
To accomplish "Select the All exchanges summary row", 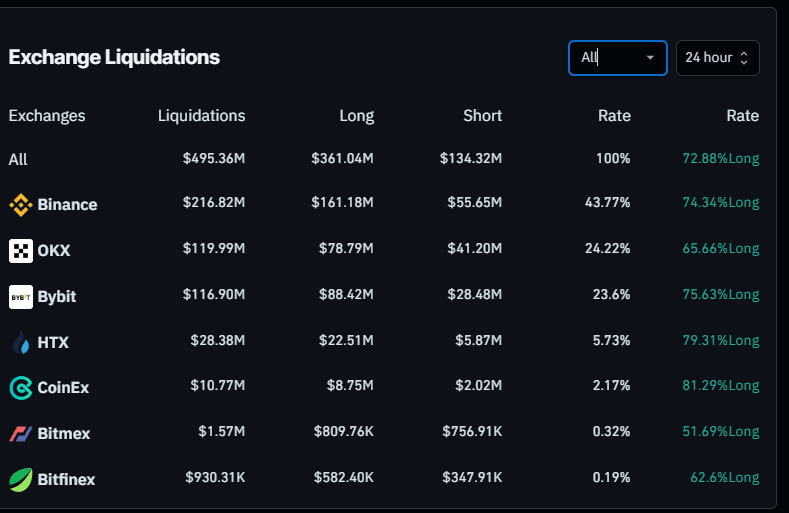I will pyautogui.click(x=18, y=159).
